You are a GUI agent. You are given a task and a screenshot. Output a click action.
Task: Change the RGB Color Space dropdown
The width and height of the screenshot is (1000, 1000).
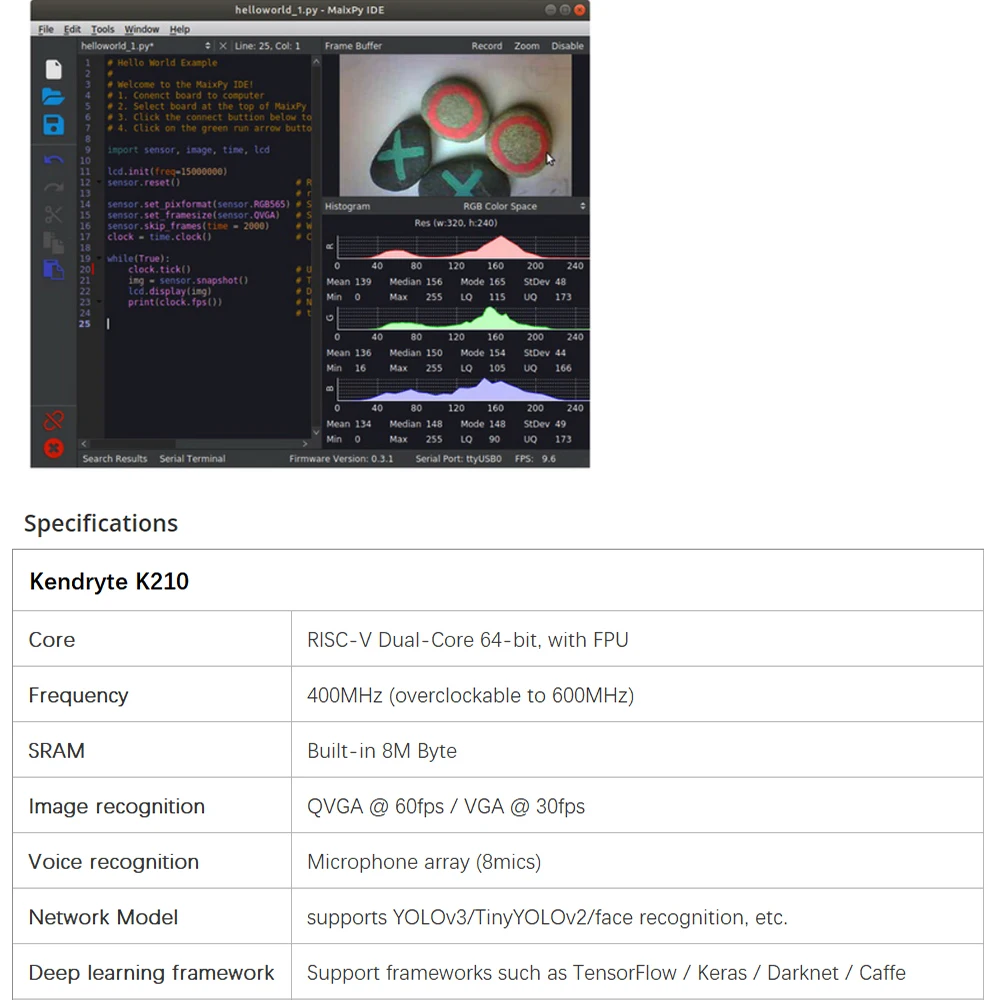[x=523, y=206]
